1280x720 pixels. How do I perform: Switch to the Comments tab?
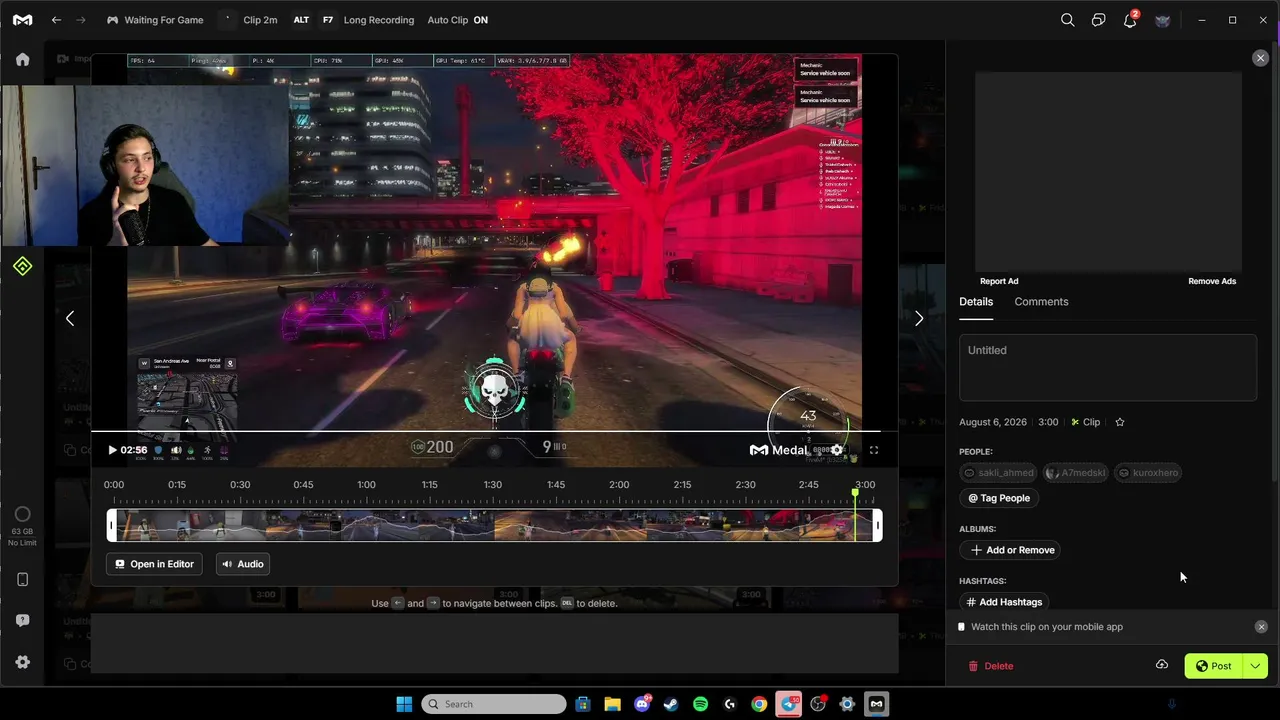1041,302
